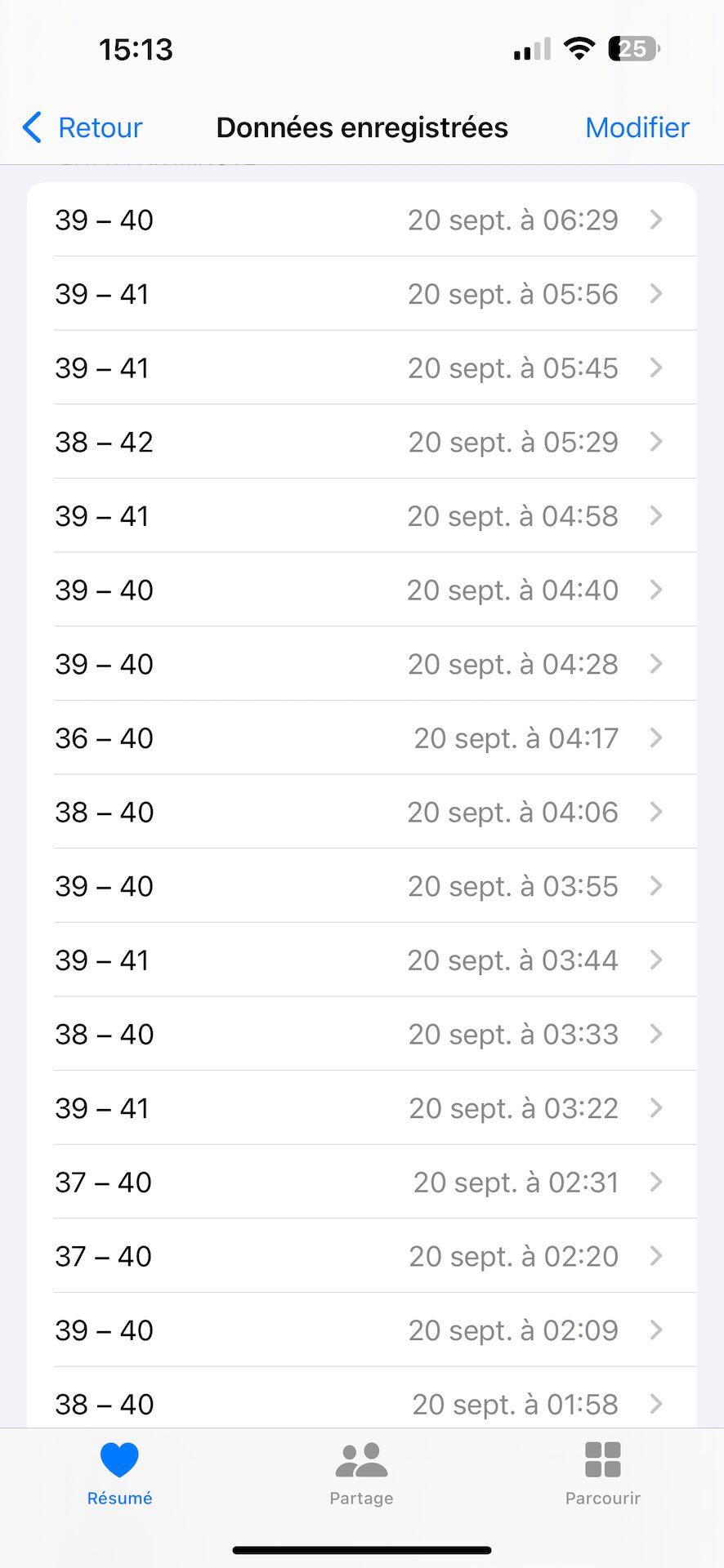
Task: Select the 38 – 42 data row
Action: (361, 442)
